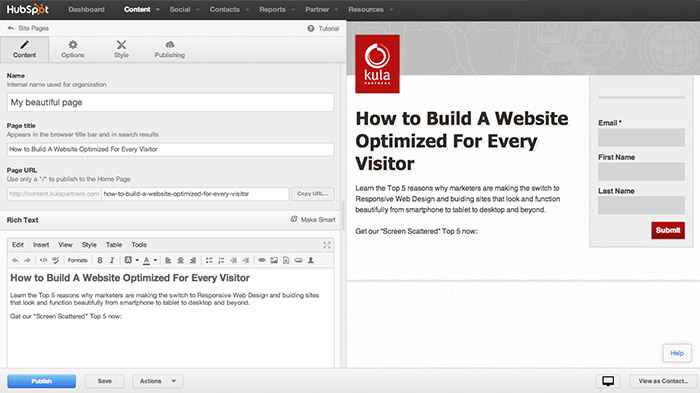Switch to the Content tab
Viewport: 700px width, 393px height.
[x=25, y=49]
